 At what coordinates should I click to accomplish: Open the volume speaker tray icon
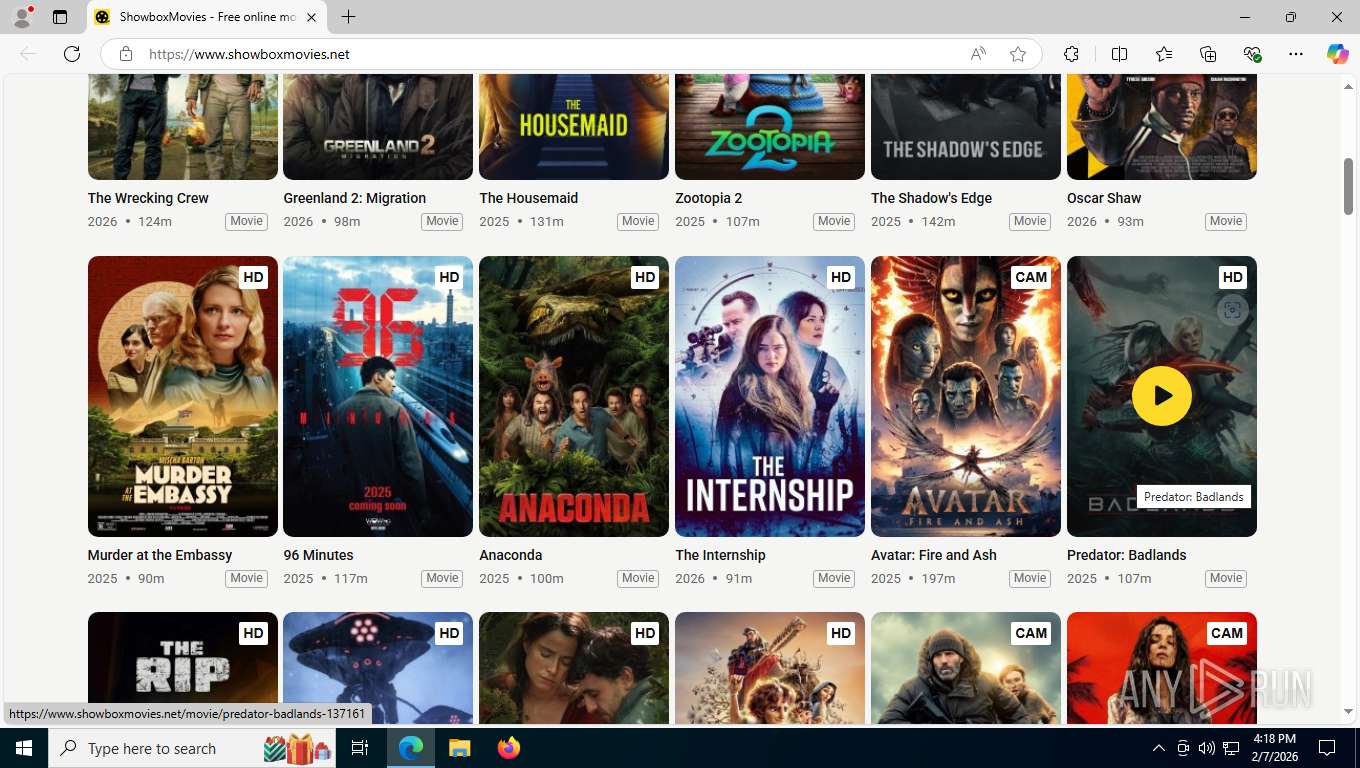[x=1207, y=748]
